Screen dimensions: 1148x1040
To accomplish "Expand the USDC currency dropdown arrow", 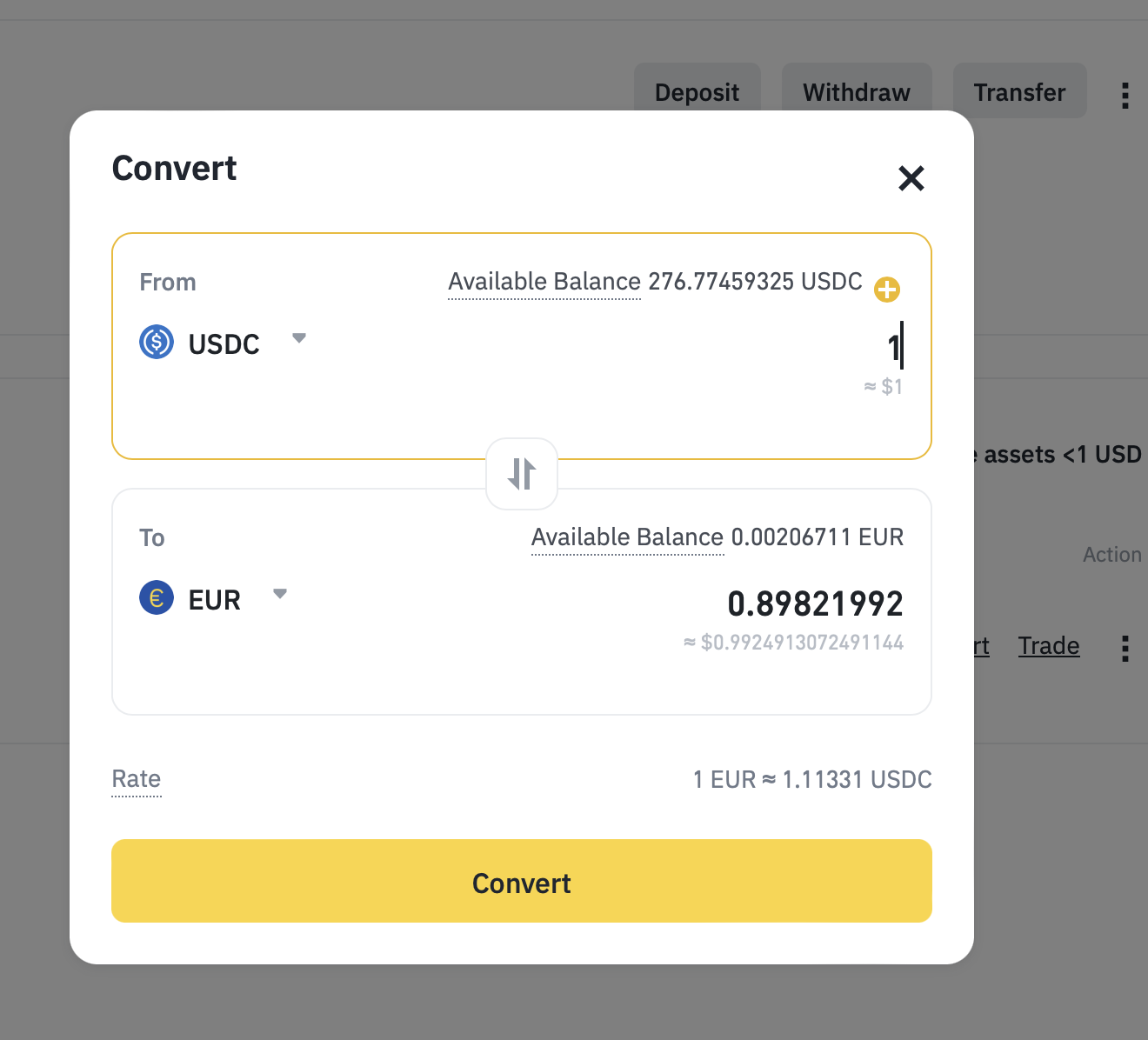I will coord(299,338).
